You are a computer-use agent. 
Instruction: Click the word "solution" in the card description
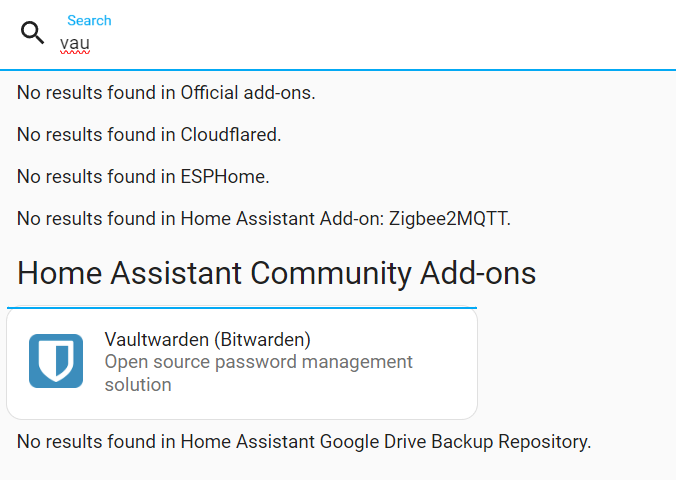[138, 385]
